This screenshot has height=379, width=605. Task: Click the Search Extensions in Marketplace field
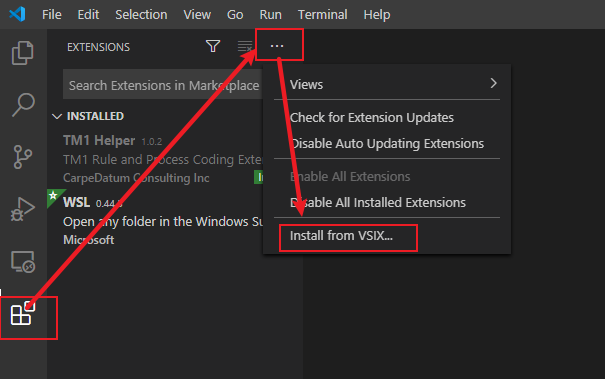(163, 85)
